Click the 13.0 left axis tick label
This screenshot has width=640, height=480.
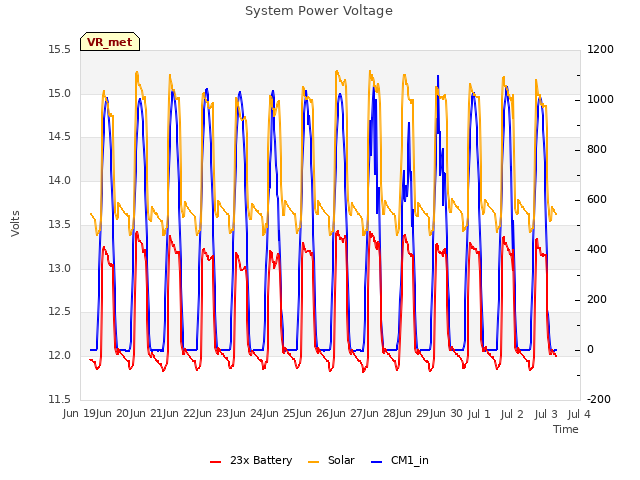60,268
